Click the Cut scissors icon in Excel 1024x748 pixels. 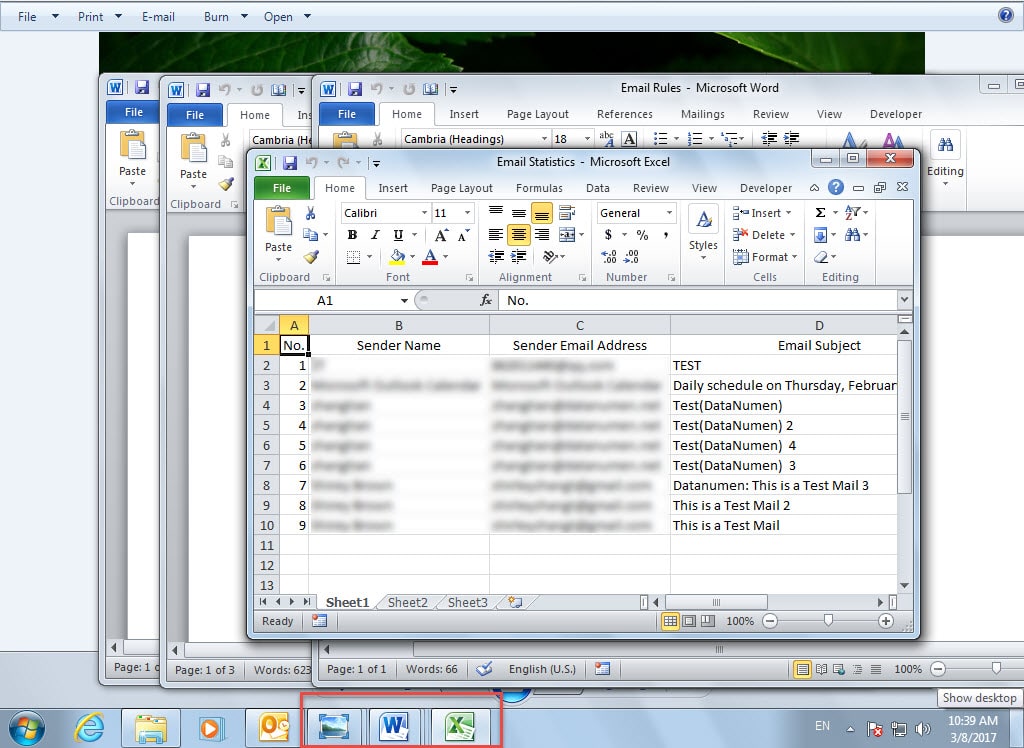pyautogui.click(x=310, y=213)
